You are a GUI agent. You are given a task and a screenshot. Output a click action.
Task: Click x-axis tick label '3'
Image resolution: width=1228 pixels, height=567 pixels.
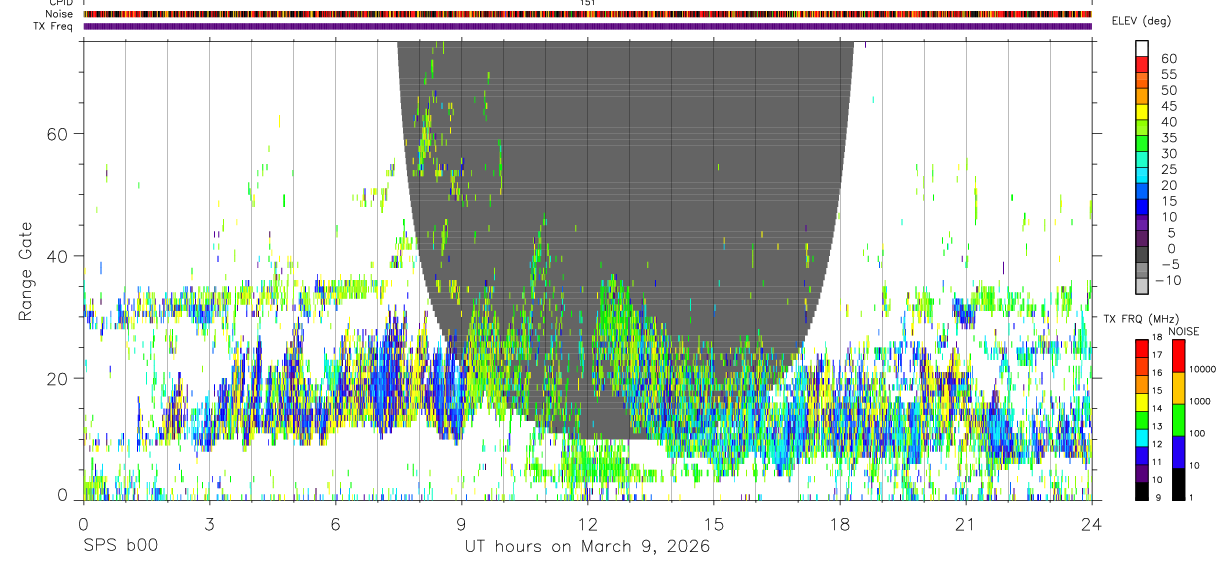click(209, 524)
